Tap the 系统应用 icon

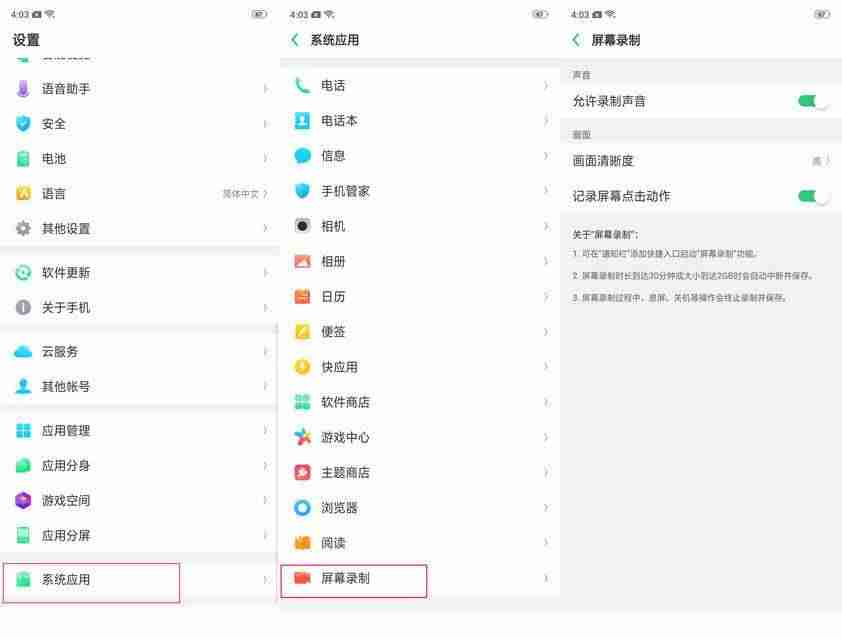click(x=23, y=579)
